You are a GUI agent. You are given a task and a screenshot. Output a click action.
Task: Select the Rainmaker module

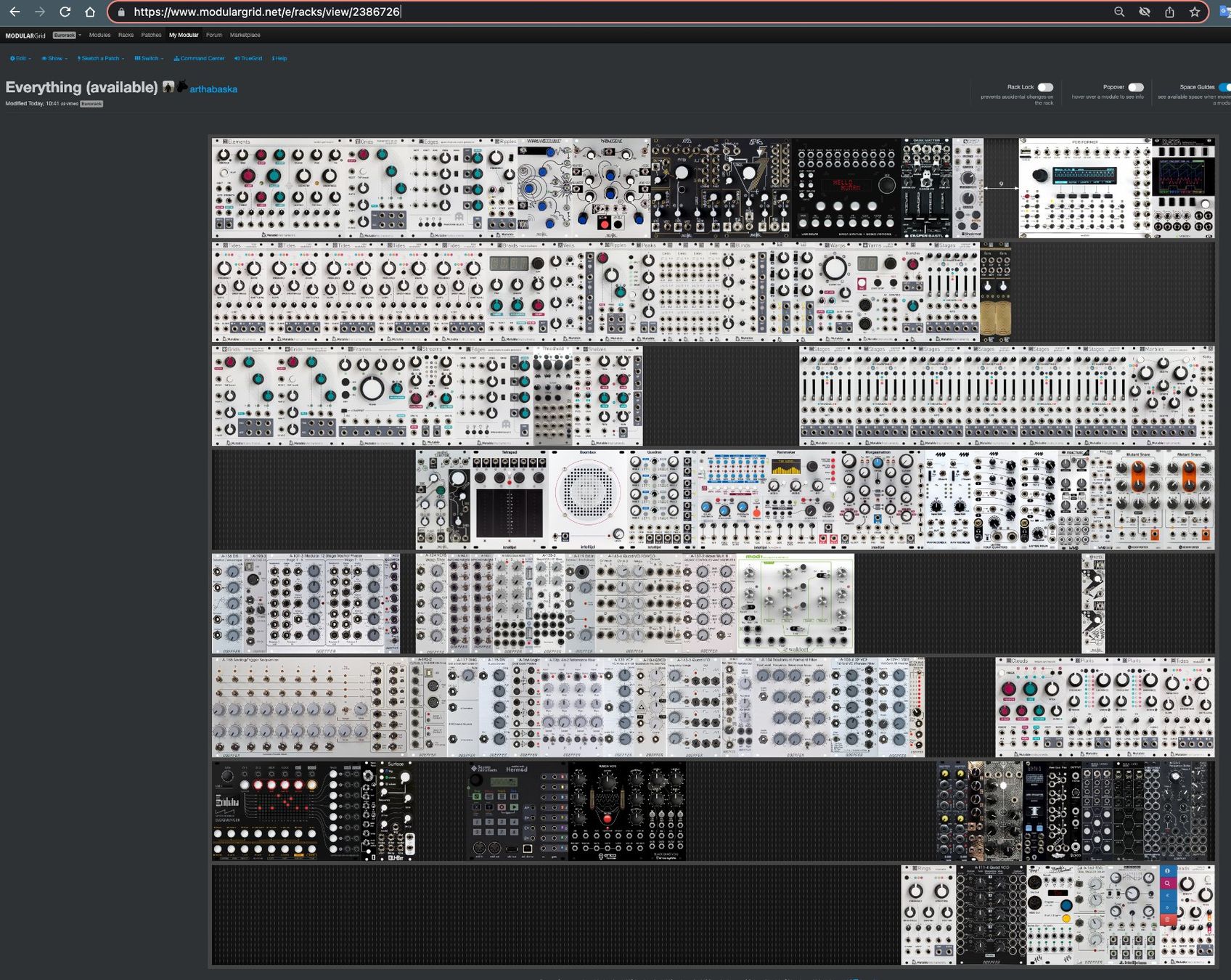click(x=767, y=499)
